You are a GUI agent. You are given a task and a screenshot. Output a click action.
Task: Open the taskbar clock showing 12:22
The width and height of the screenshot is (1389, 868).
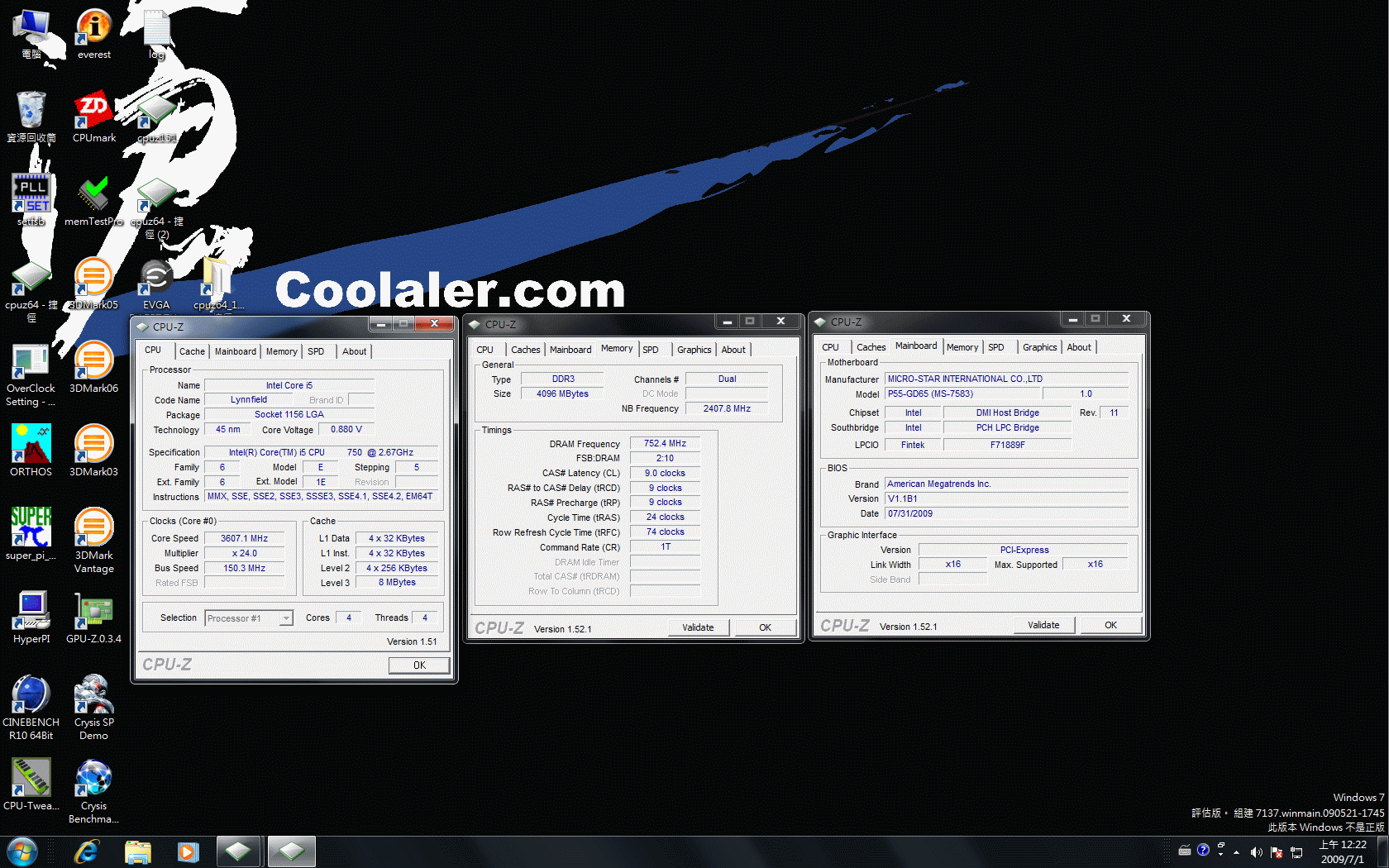pyautogui.click(x=1343, y=851)
